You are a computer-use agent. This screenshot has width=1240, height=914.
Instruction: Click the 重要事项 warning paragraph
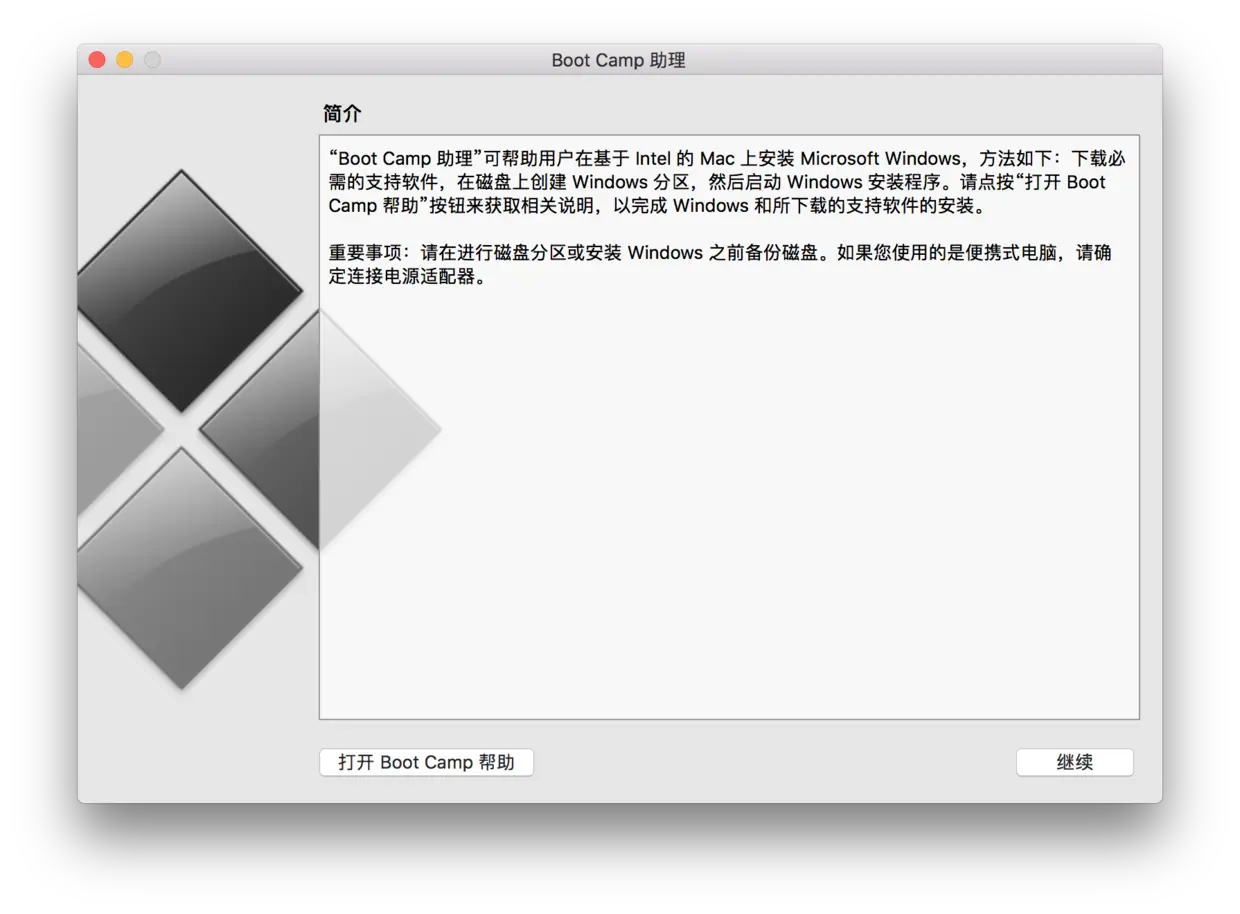pyautogui.click(x=720, y=265)
